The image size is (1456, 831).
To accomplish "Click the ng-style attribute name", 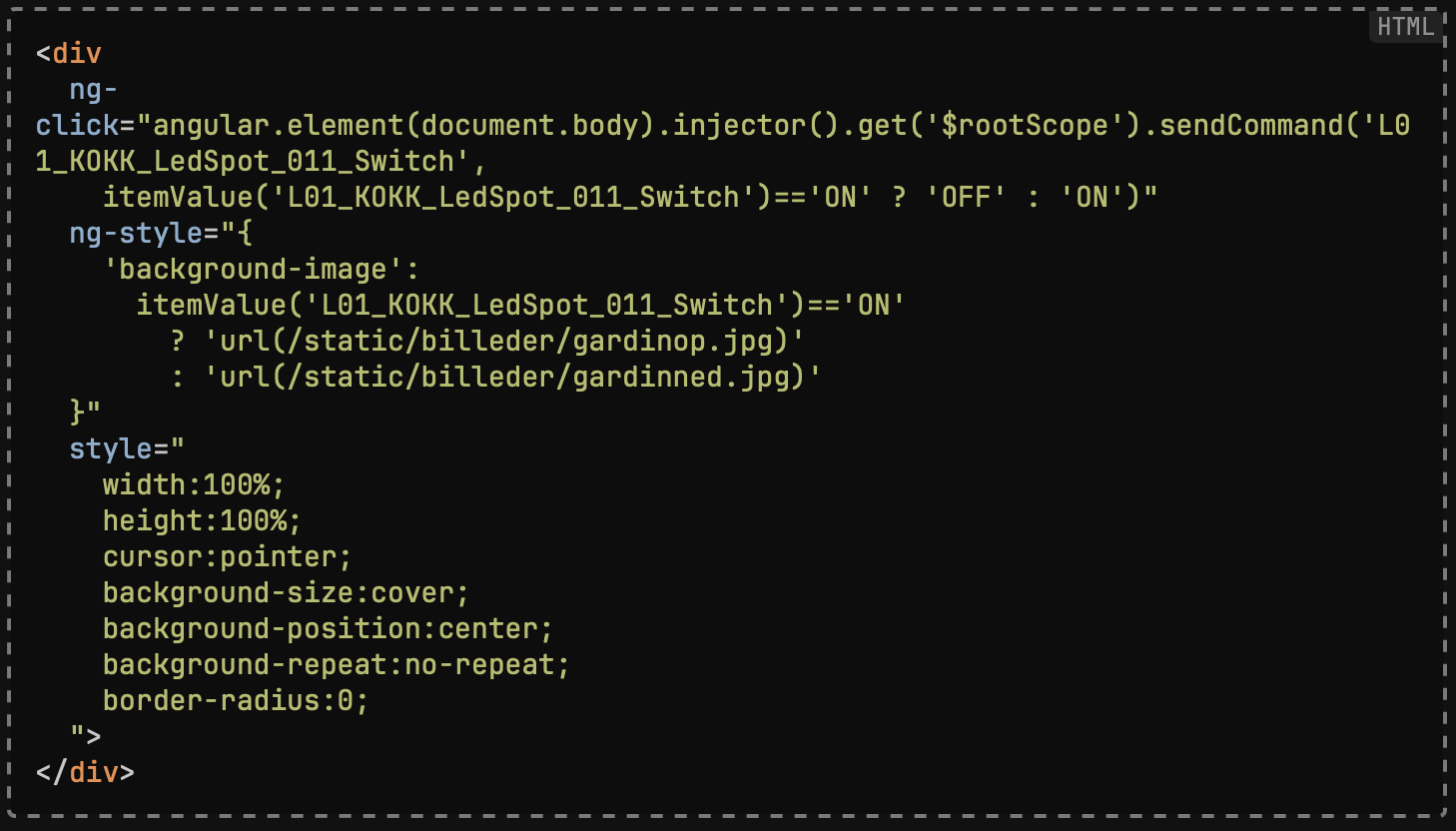I will click(136, 234).
